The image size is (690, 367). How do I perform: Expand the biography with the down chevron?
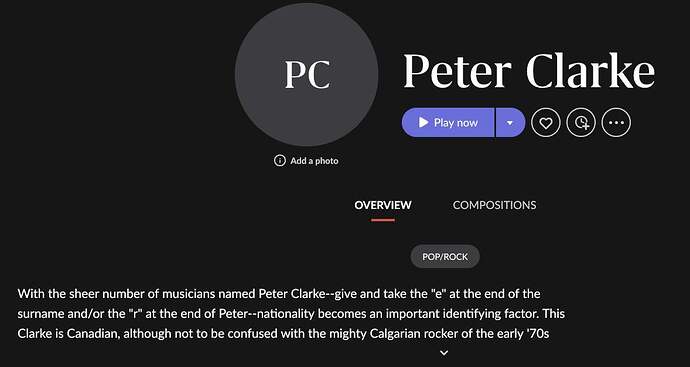(444, 352)
